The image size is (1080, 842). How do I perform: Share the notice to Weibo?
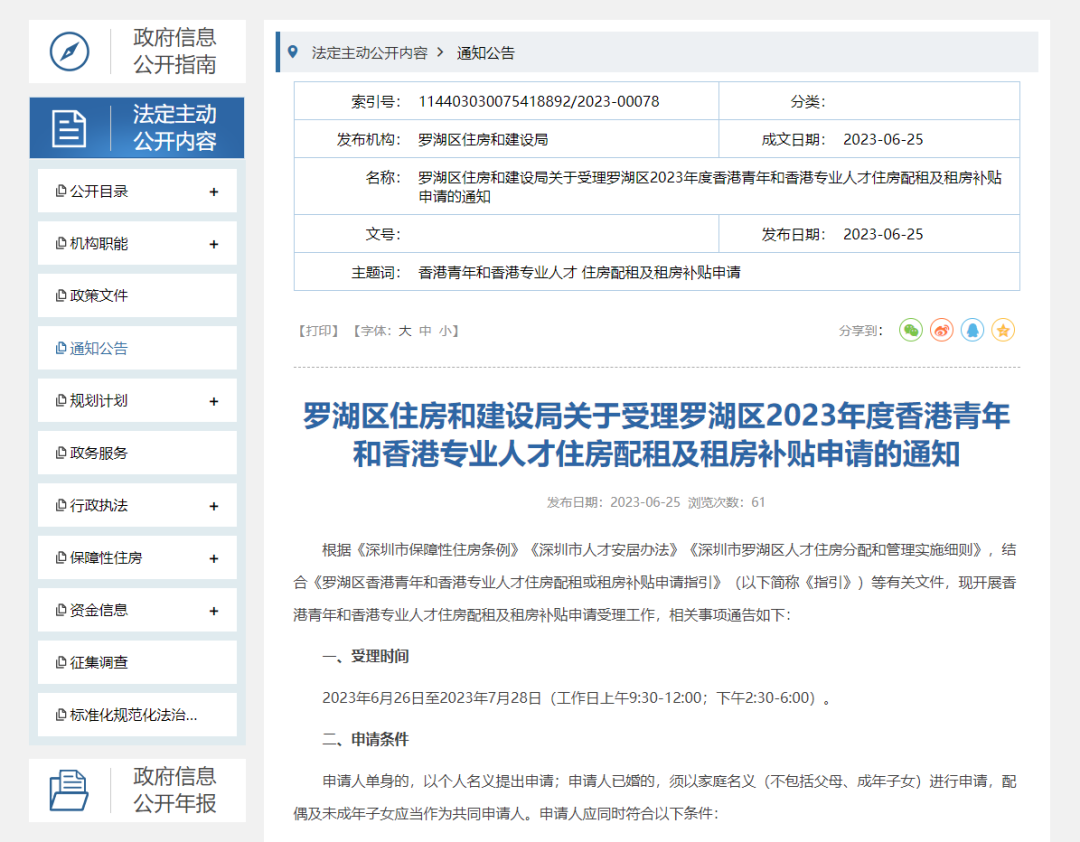[942, 331]
